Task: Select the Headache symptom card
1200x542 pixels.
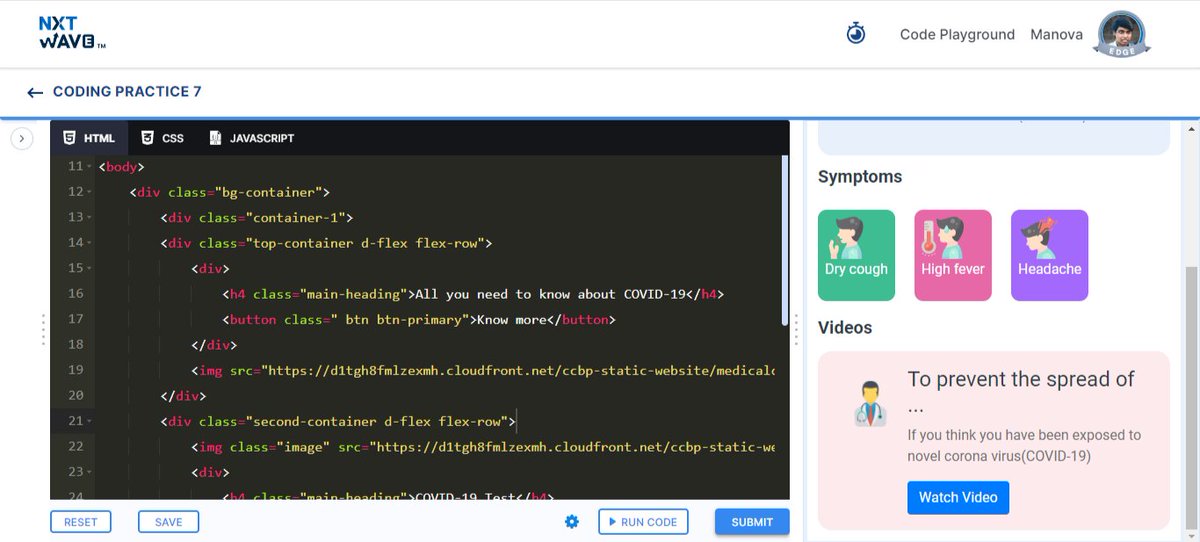Action: (x=1049, y=255)
